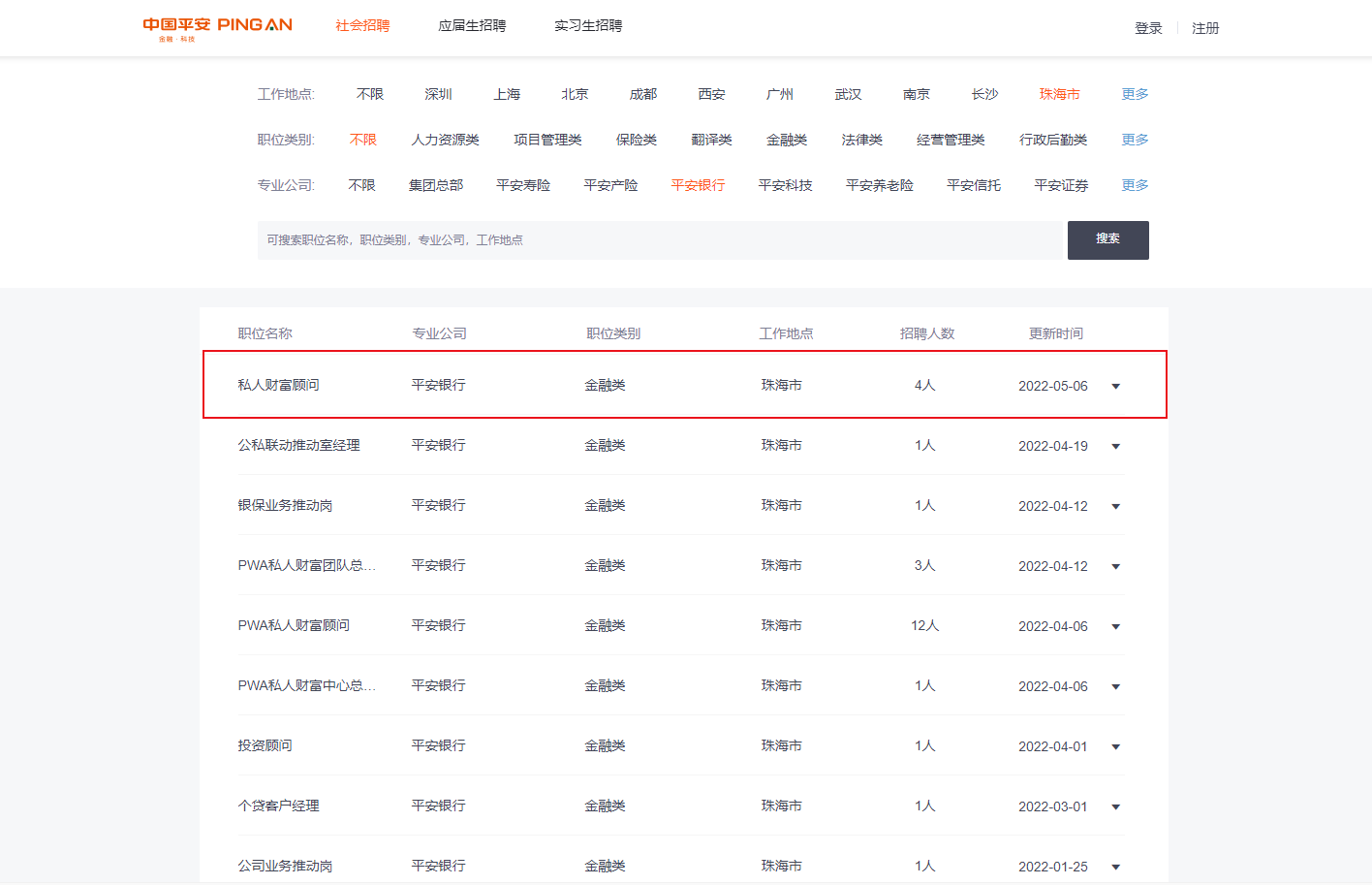Open the PWA私人财富顾问 job listing
Image resolution: width=1372 pixels, height=885 pixels.
pos(294,625)
